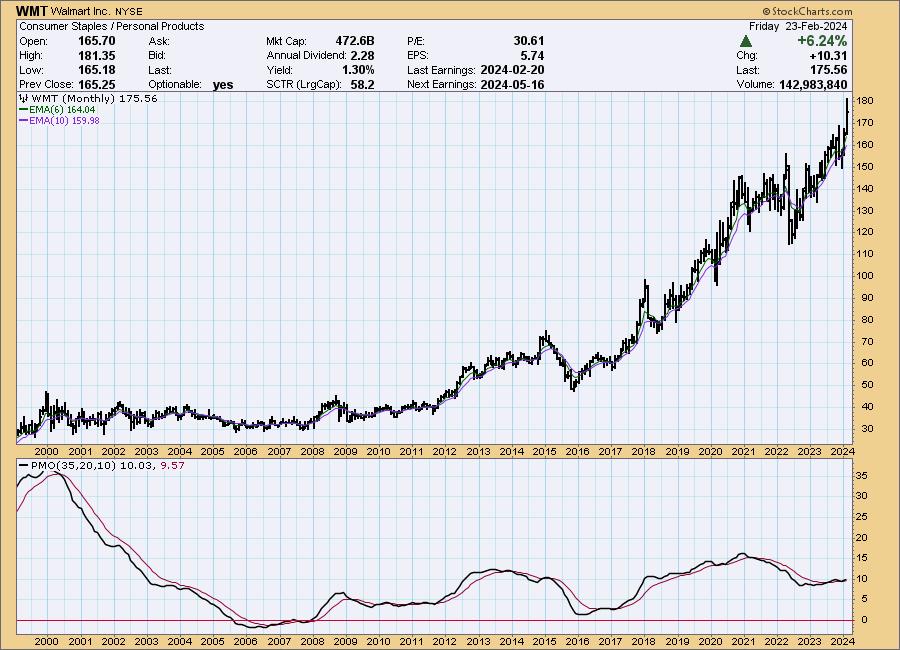The image size is (900, 650).
Task: Click the EMA(10) 159.98 legend entry
Action: pyautogui.click(x=64, y=120)
